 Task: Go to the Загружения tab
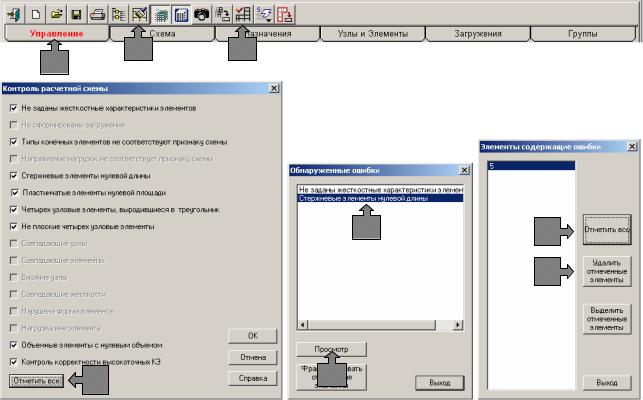coord(478,34)
